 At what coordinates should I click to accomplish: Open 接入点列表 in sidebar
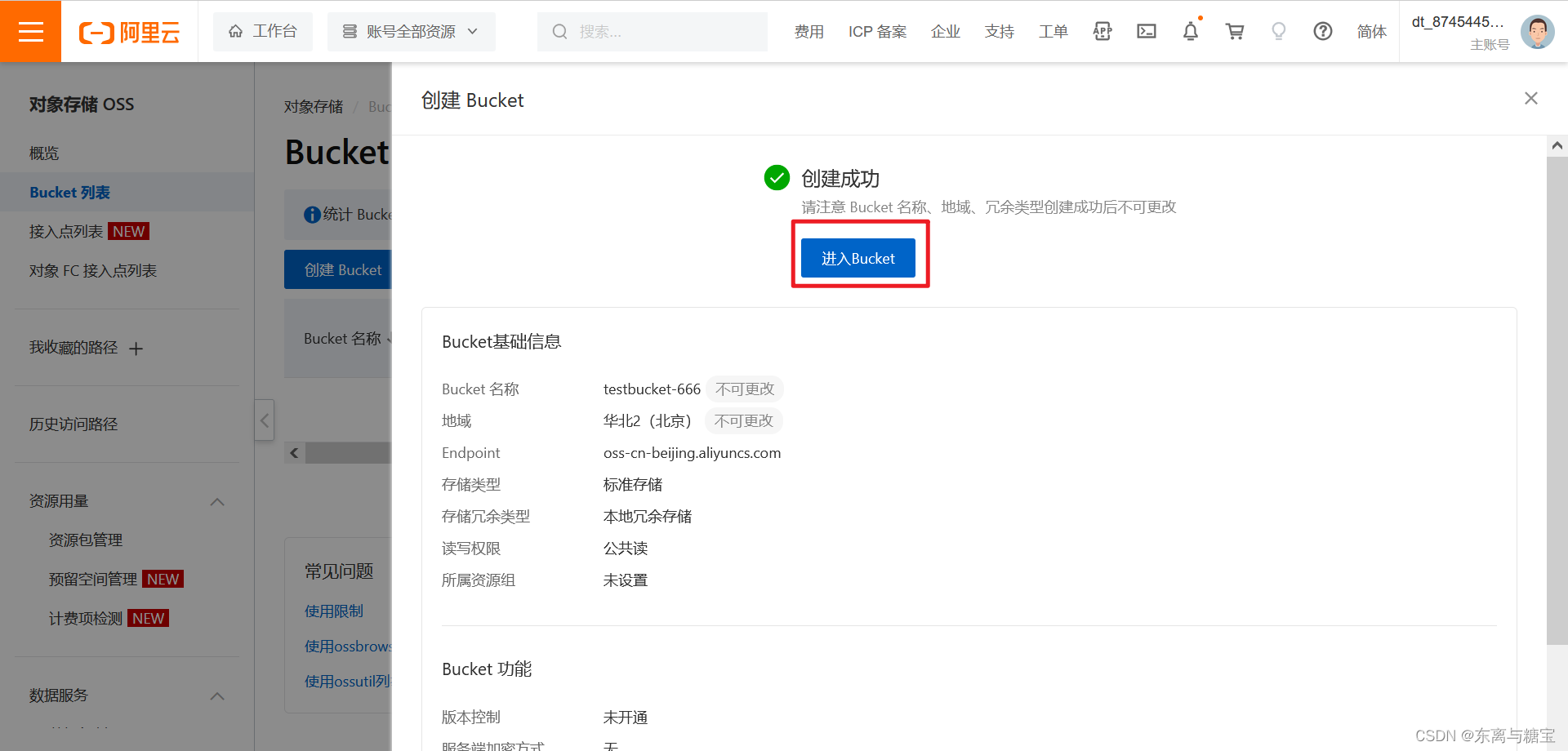click(x=66, y=231)
